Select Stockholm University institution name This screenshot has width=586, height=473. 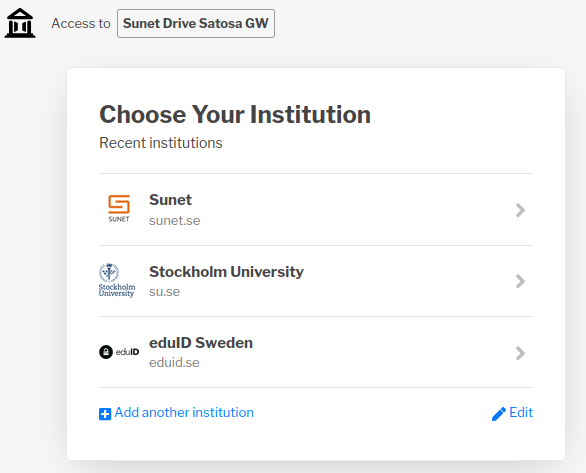[x=226, y=272]
